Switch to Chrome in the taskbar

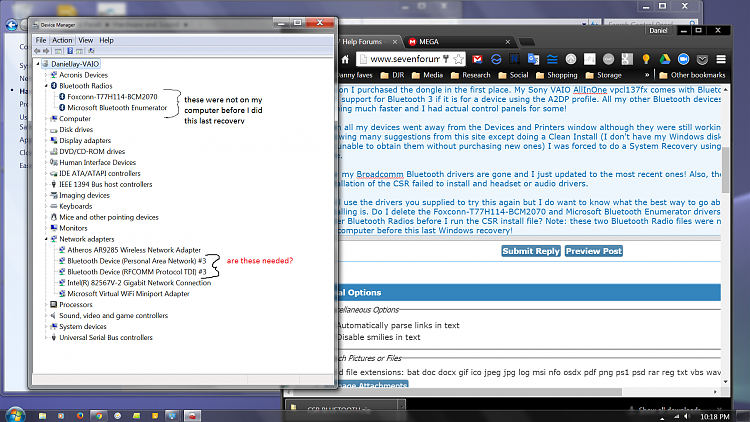point(99,416)
